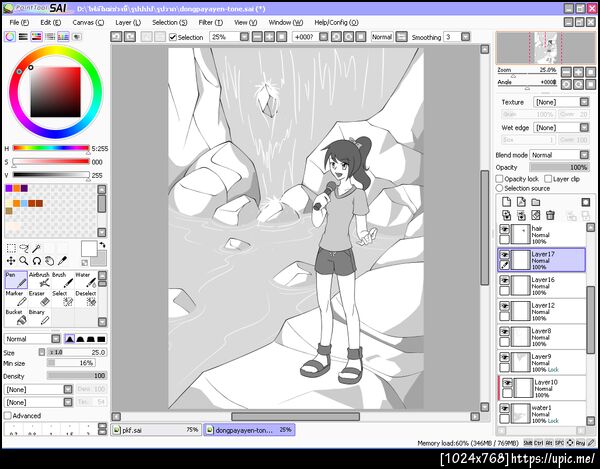This screenshot has height=469, width=600.
Task: Enable Opacity lock checkbox
Action: pyautogui.click(x=499, y=179)
